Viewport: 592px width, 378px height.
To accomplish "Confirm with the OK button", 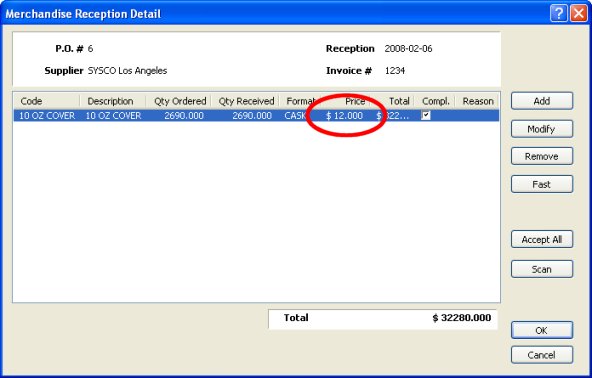I will (542, 330).
